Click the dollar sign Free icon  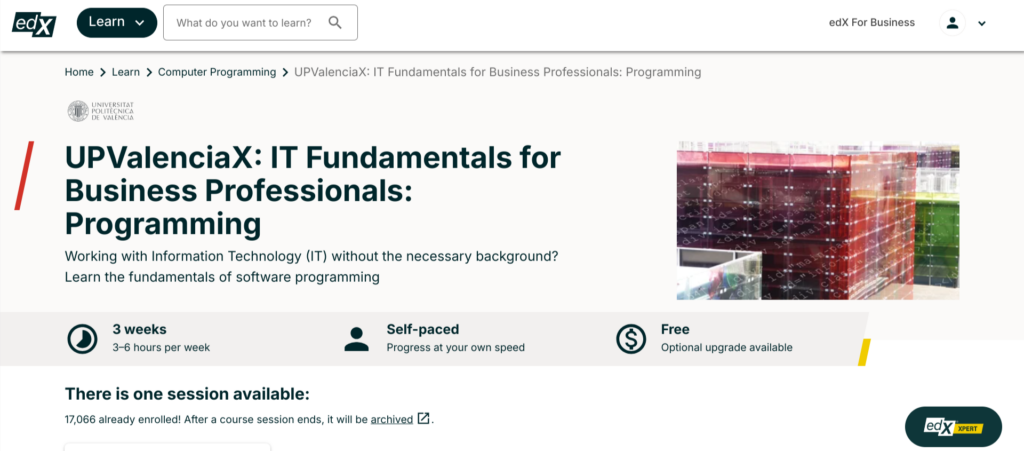(631, 339)
